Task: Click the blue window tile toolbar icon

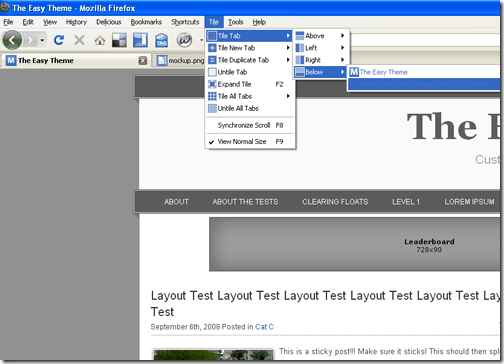Action: (140, 40)
